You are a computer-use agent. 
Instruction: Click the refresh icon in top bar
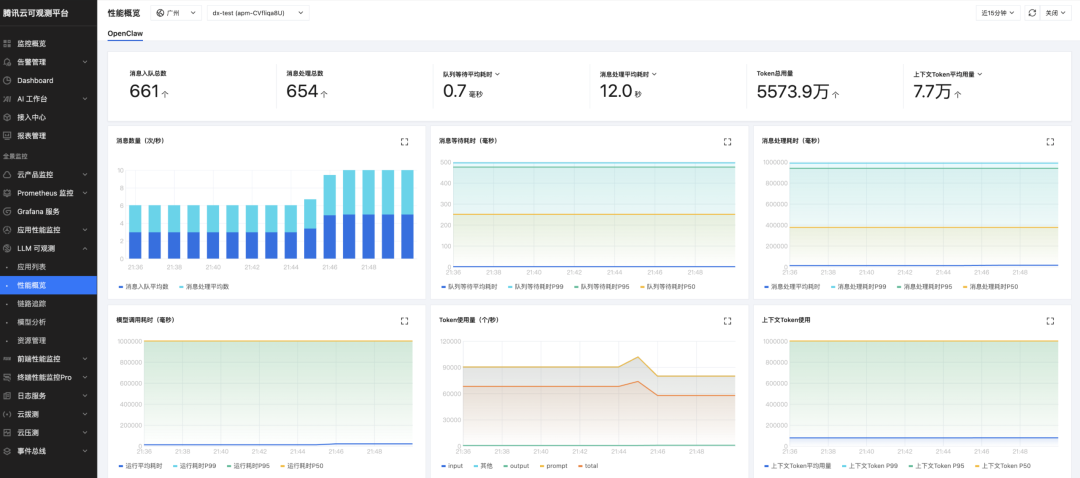pos(1032,13)
